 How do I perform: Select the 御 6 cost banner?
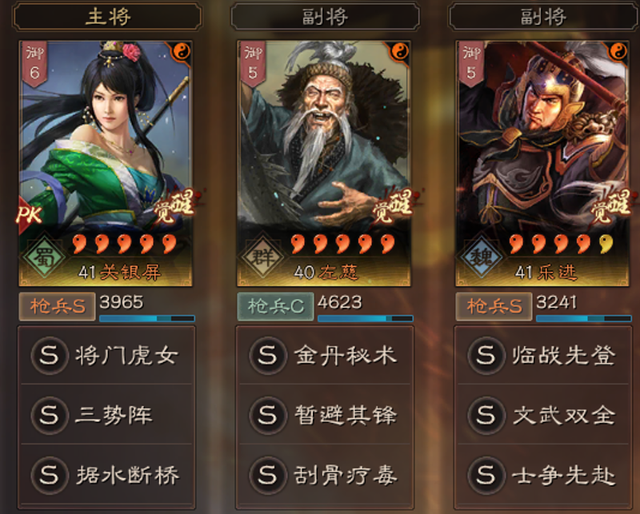[35, 63]
